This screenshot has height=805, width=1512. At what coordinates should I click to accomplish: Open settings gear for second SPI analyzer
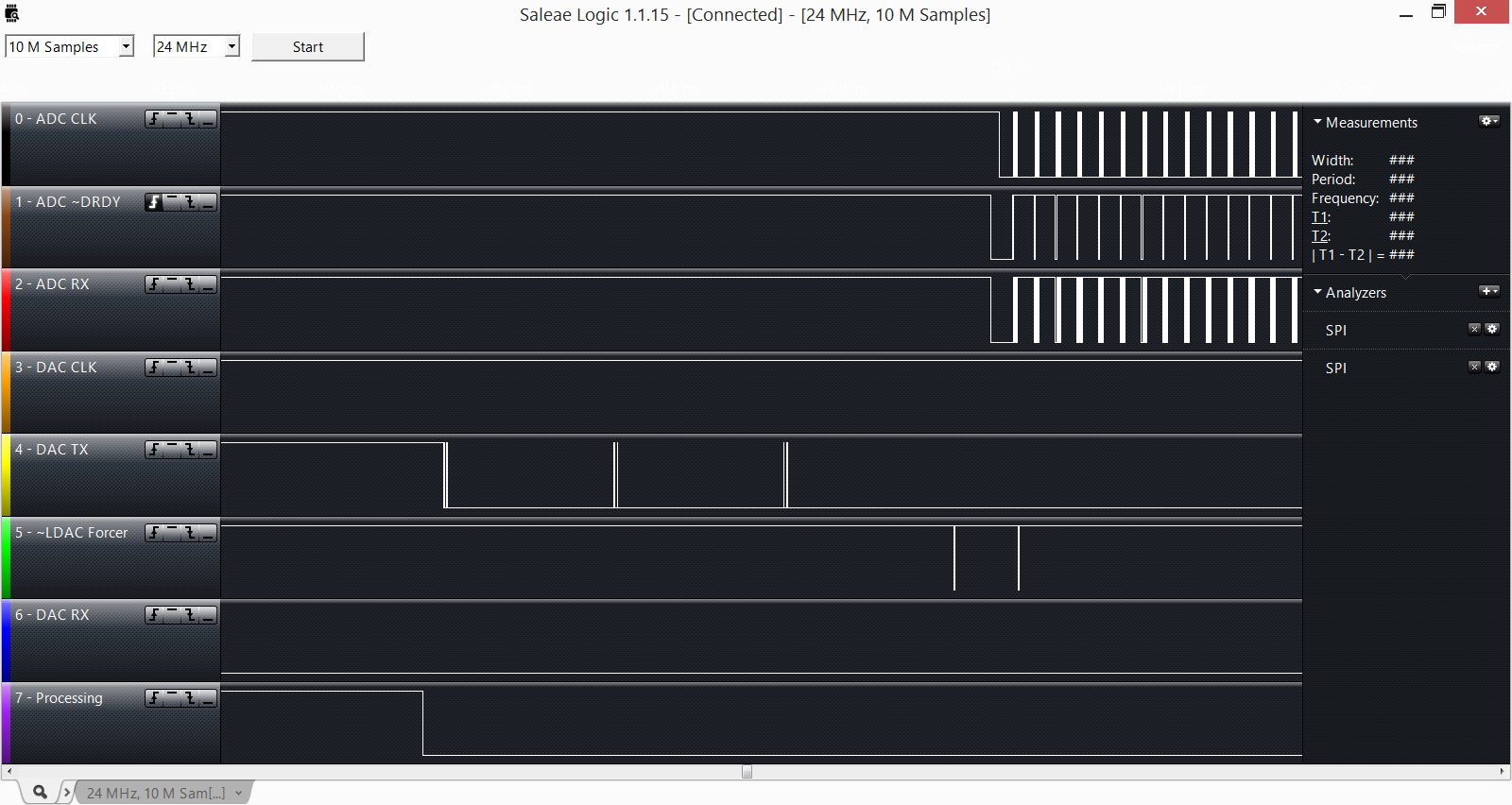click(1492, 367)
